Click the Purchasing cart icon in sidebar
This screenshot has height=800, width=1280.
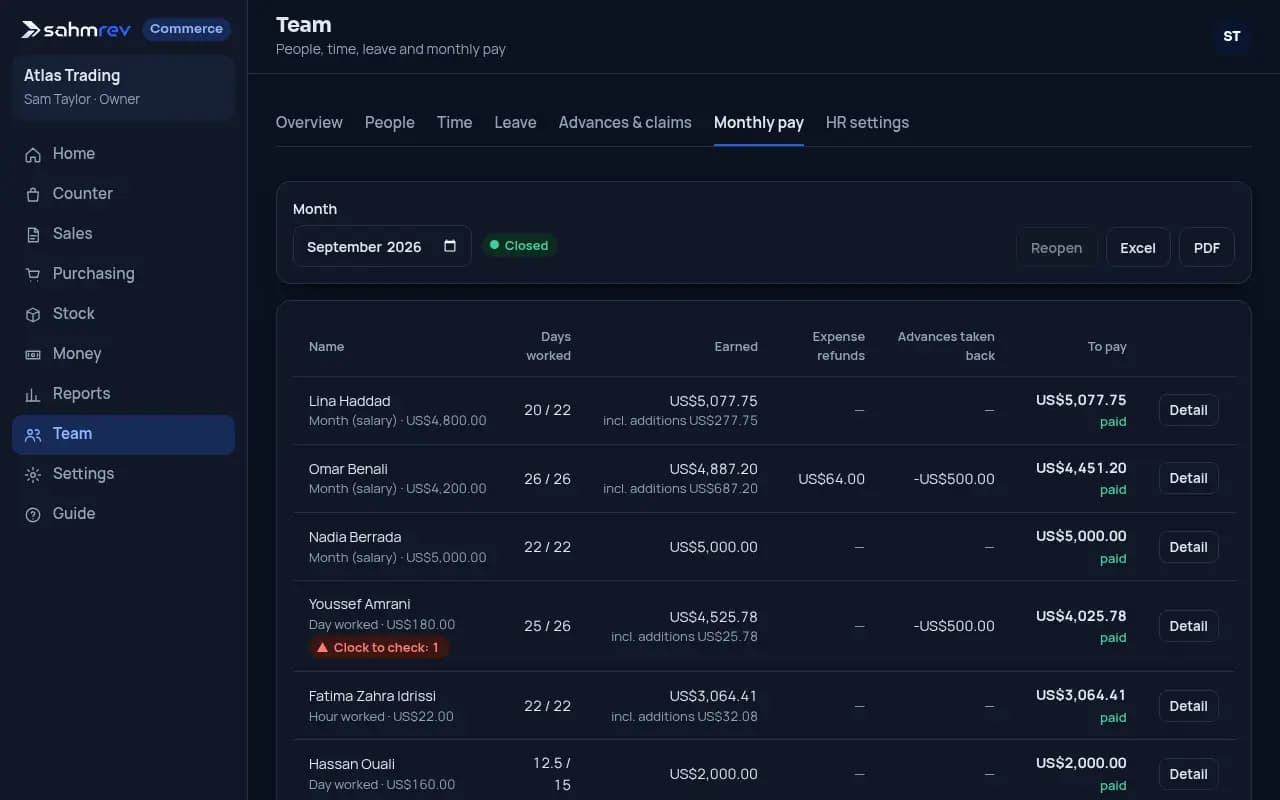click(x=33, y=274)
